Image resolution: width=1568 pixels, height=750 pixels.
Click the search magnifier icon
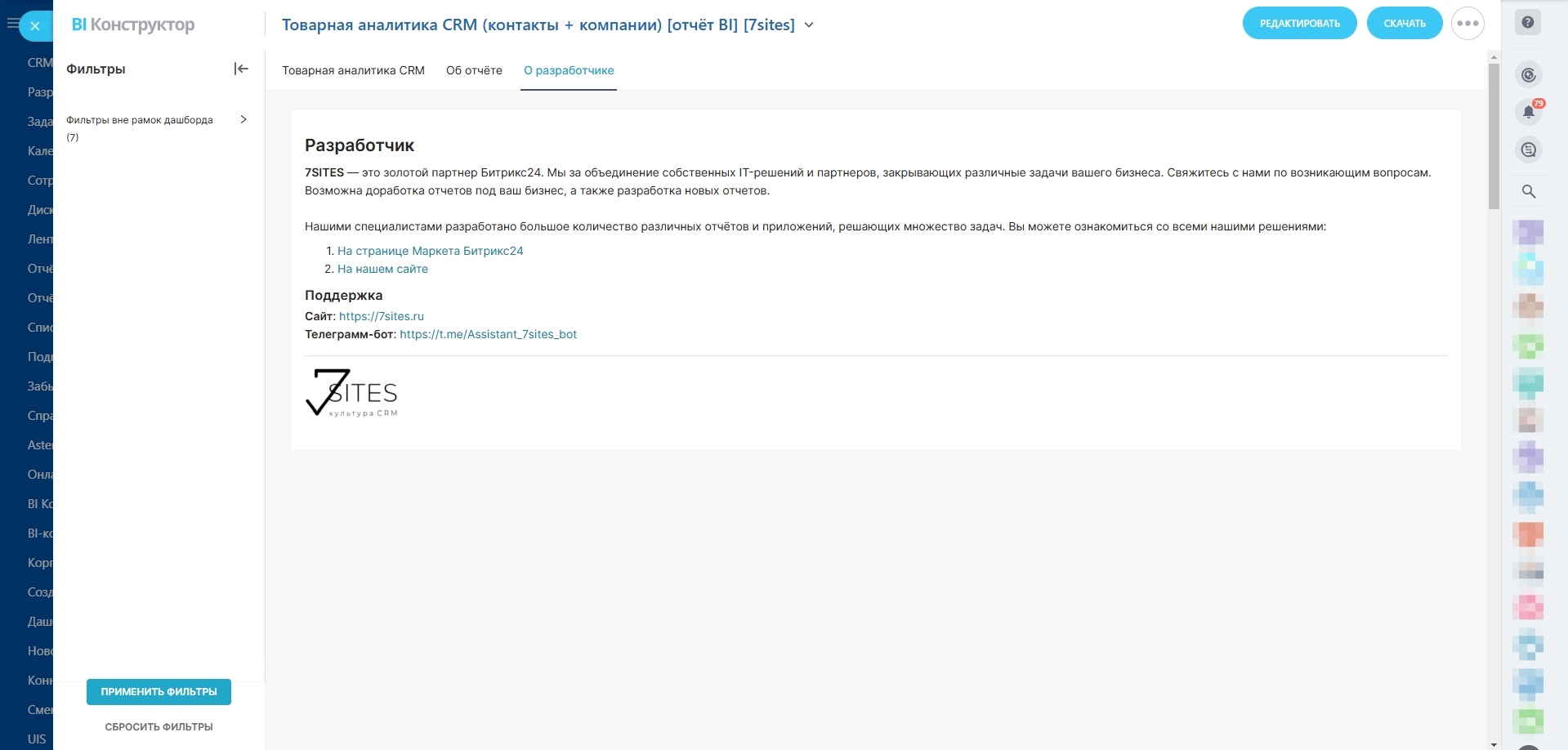(x=1529, y=191)
